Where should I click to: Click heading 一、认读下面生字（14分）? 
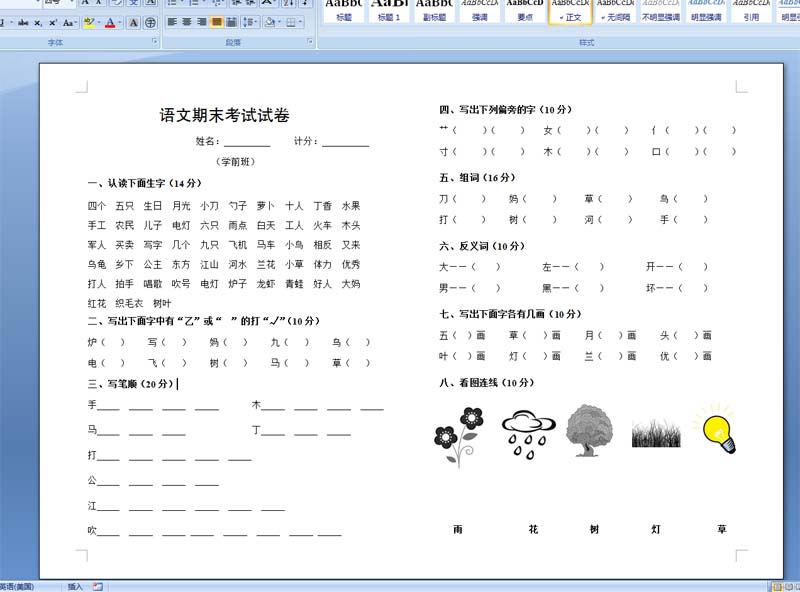point(144,183)
